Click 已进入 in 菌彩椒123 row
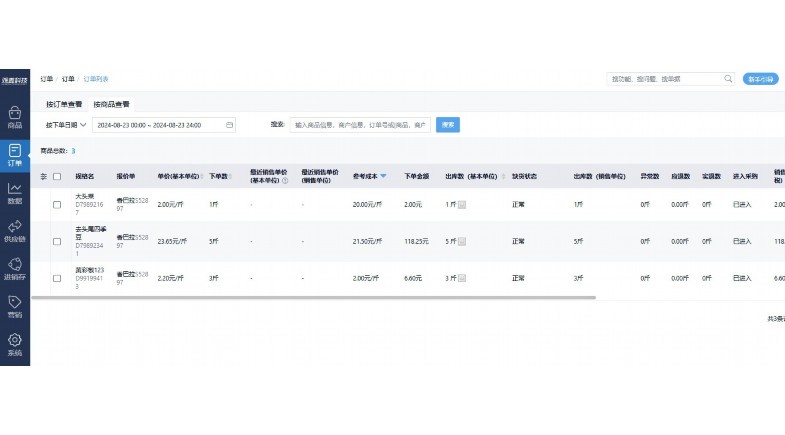Screen dimensions: 785x435 coord(742,278)
